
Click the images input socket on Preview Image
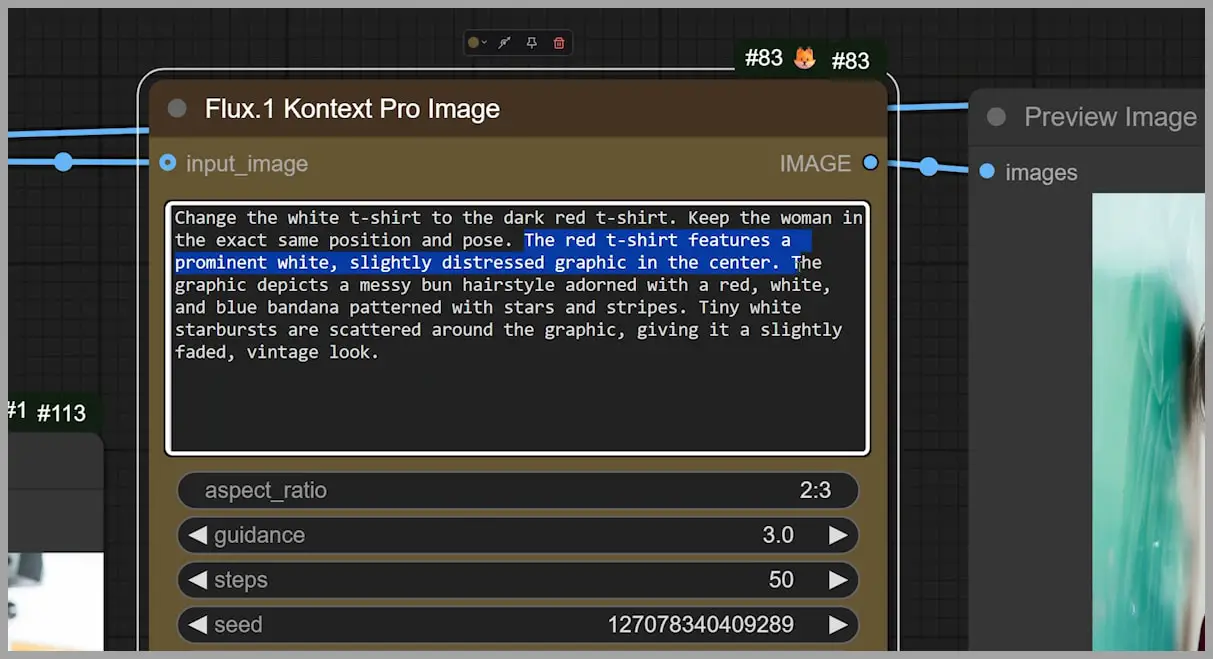click(x=987, y=172)
